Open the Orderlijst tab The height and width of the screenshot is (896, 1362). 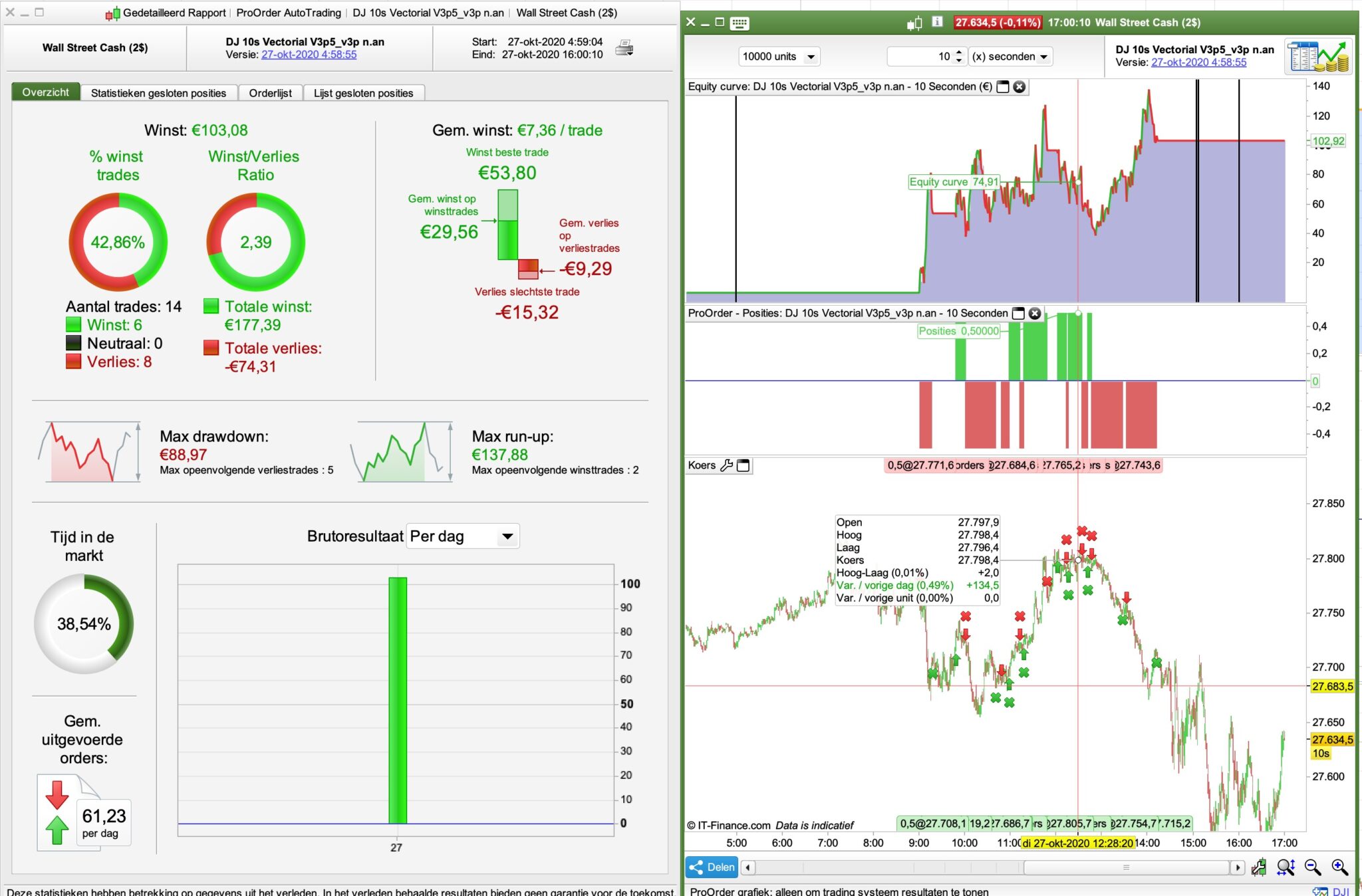coord(270,93)
